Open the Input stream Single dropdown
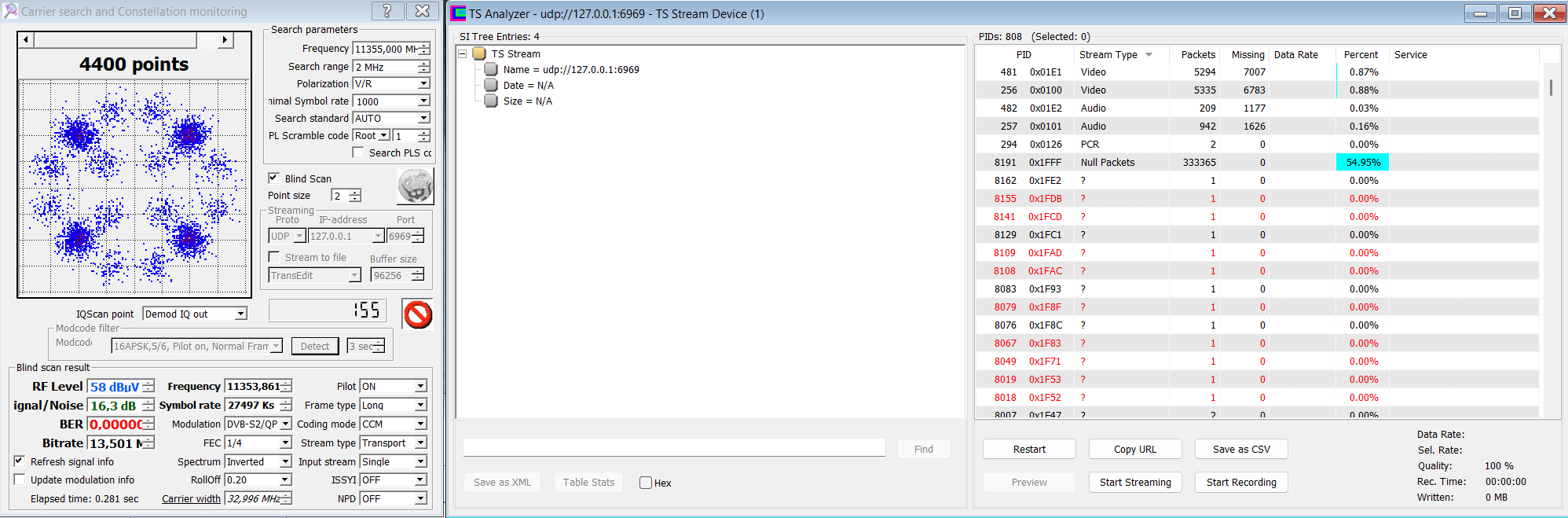Viewport: 1568px width, 518px height. coord(420,461)
